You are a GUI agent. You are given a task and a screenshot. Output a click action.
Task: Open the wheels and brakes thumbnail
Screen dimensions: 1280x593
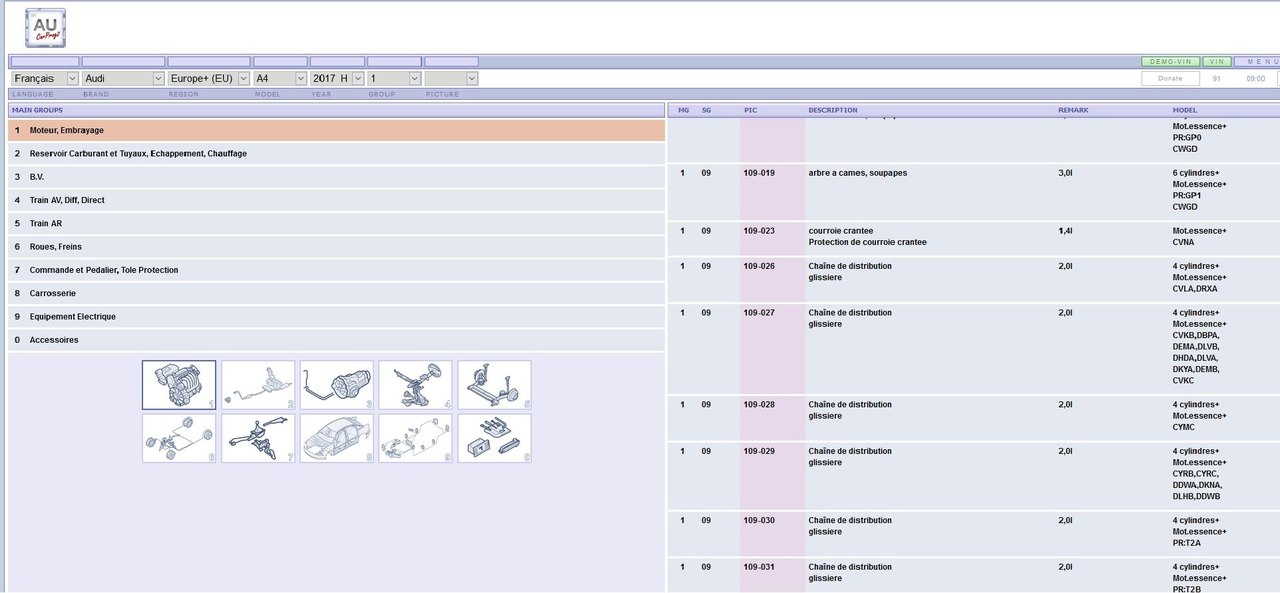(x=179, y=438)
